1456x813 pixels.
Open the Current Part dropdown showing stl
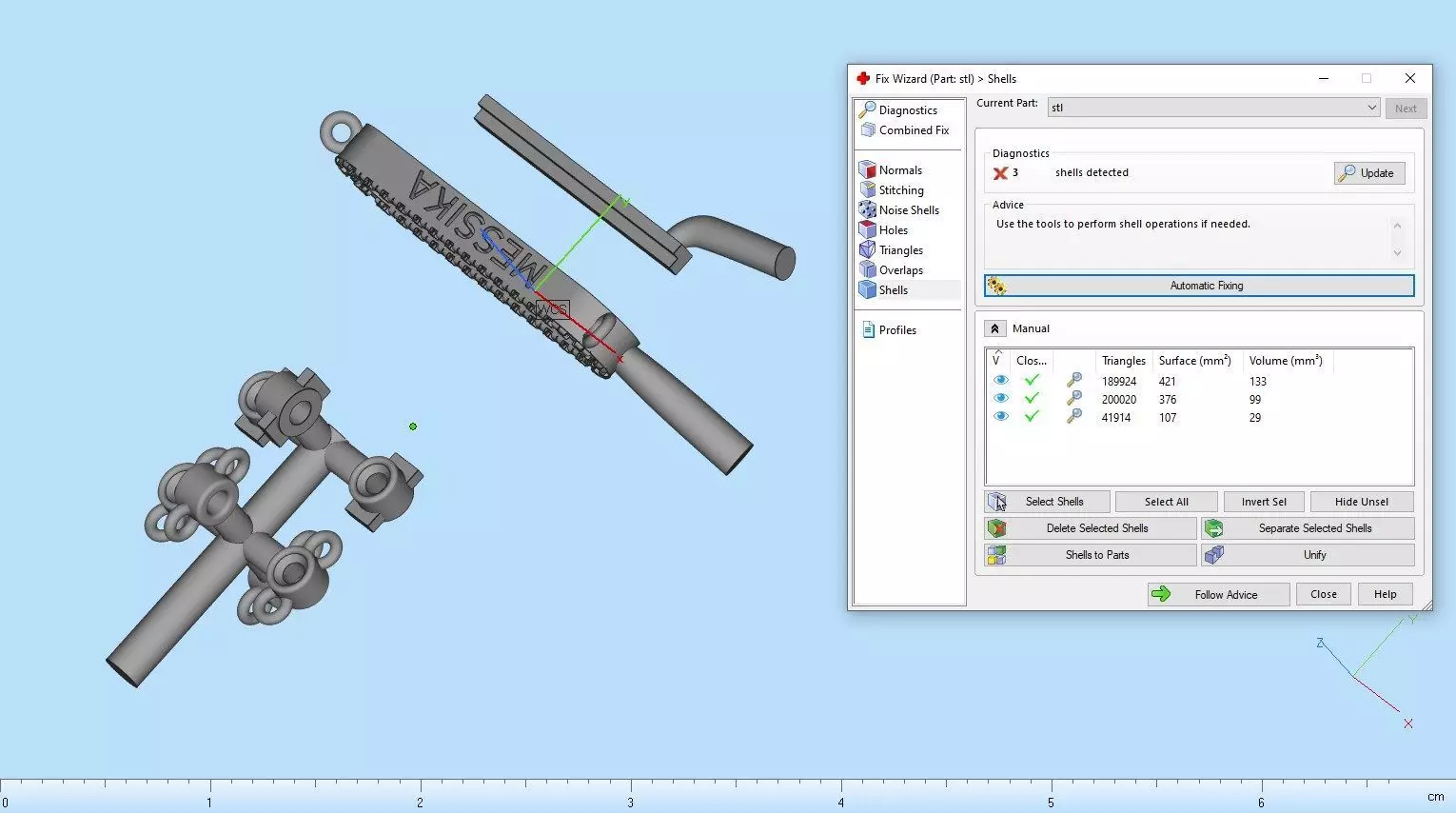point(1213,108)
